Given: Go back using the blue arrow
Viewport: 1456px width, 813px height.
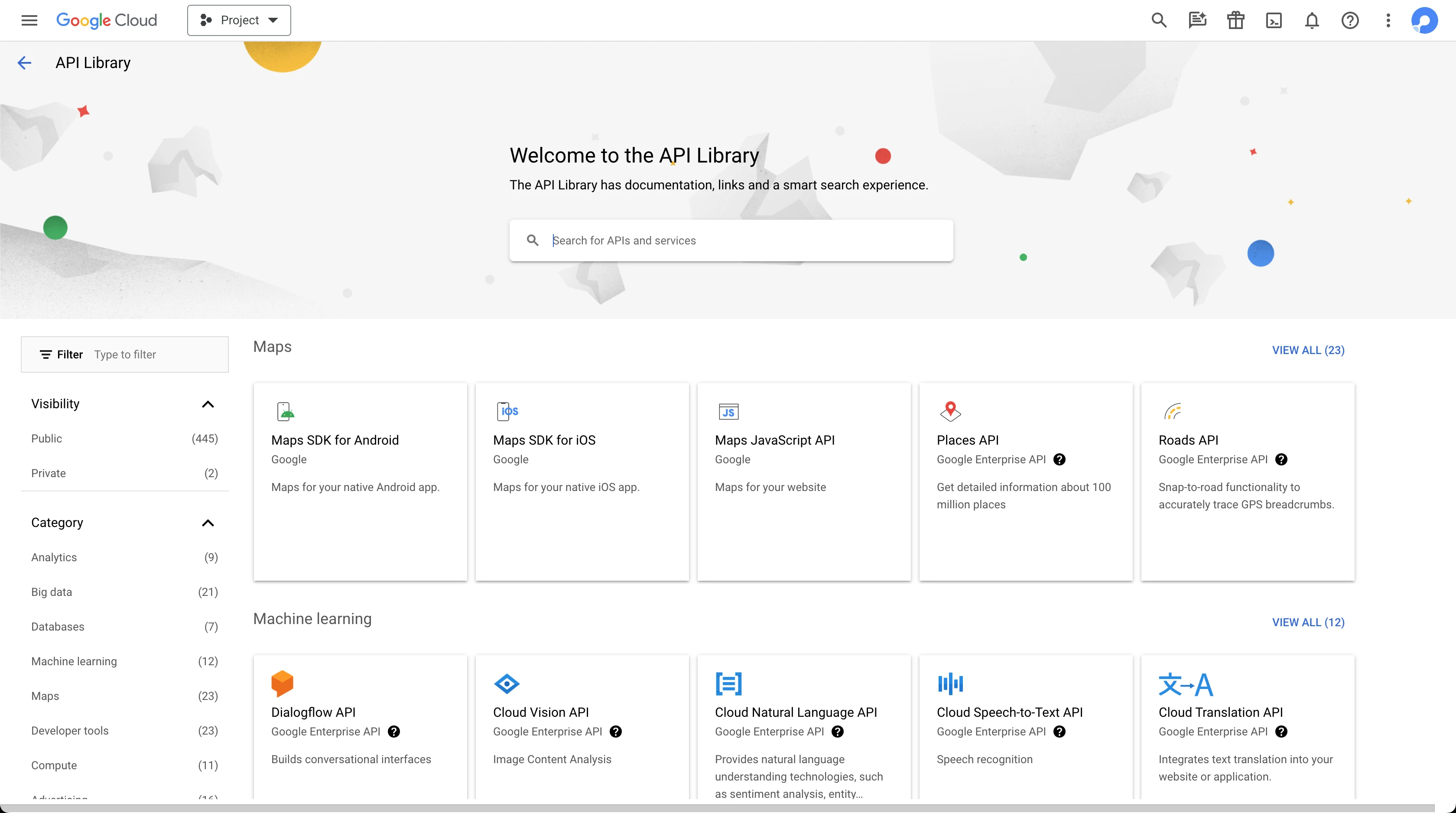Looking at the screenshot, I should point(24,63).
